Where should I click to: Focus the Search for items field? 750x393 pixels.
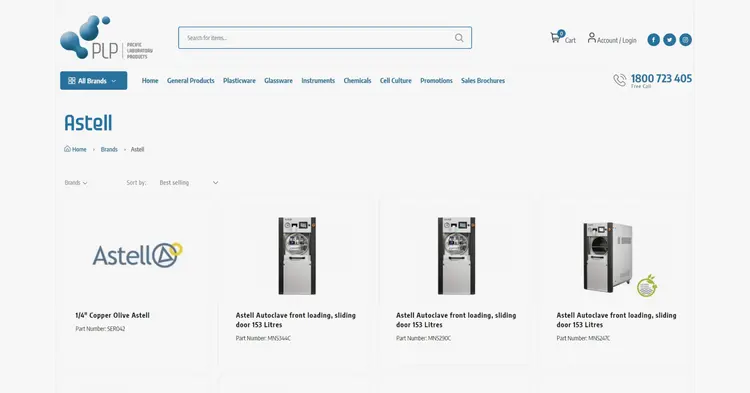(325, 38)
